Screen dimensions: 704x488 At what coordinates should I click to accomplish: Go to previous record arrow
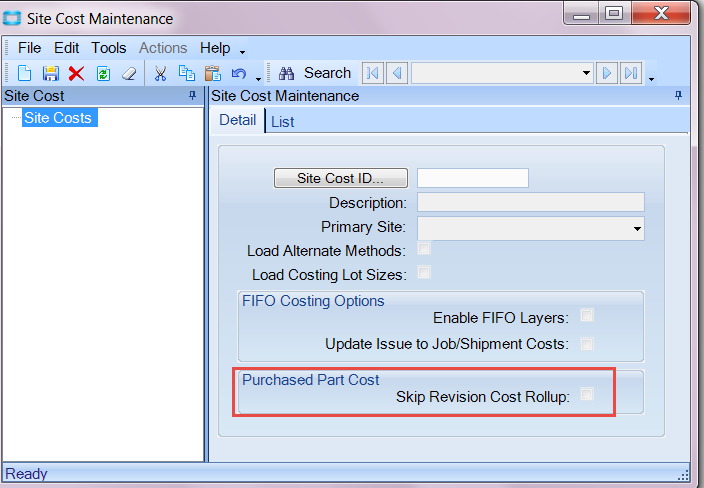397,73
